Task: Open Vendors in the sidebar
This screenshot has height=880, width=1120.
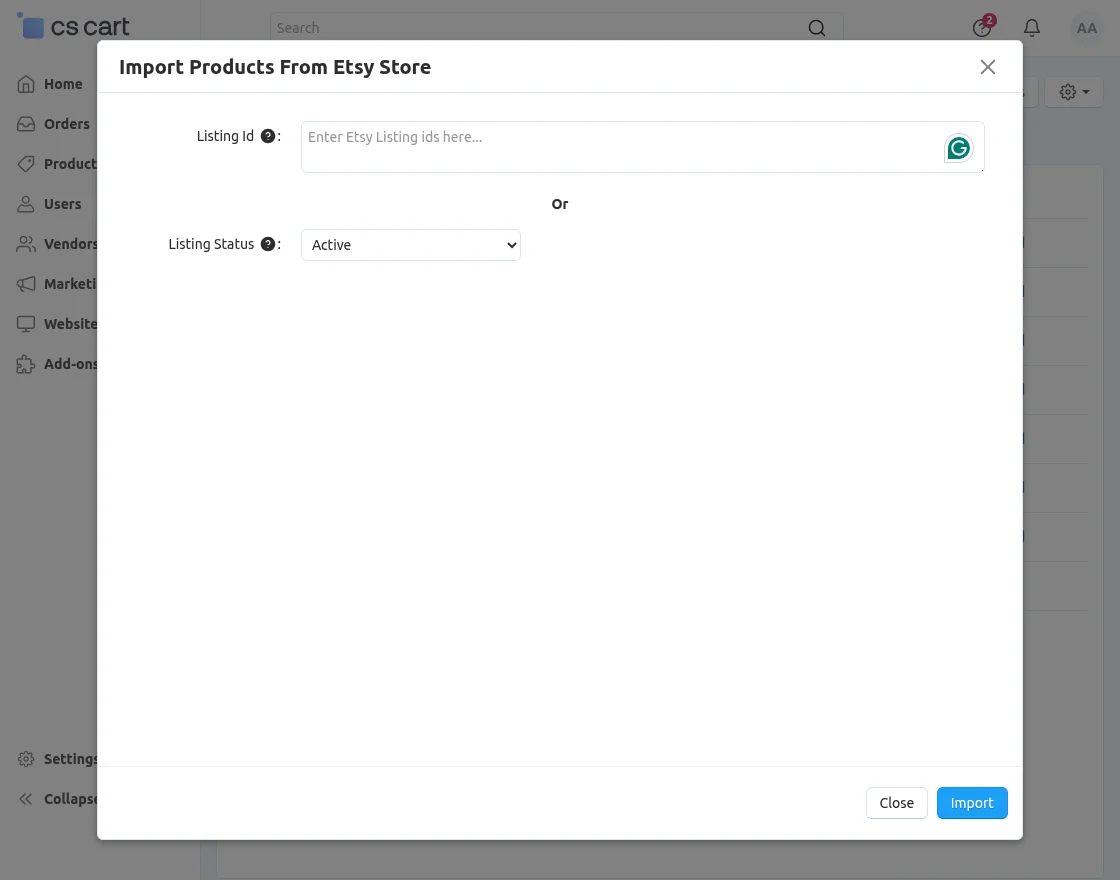Action: click(x=56, y=244)
